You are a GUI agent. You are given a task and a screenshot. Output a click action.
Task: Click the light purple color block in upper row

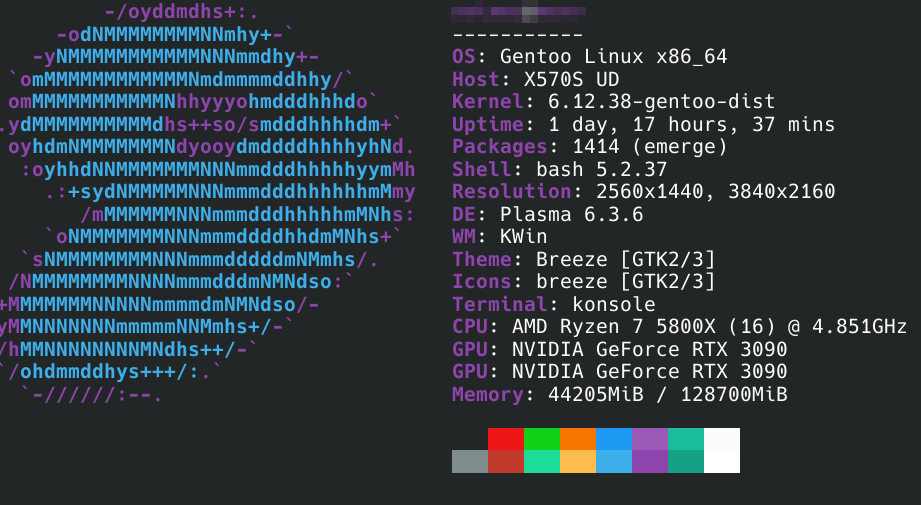650,439
